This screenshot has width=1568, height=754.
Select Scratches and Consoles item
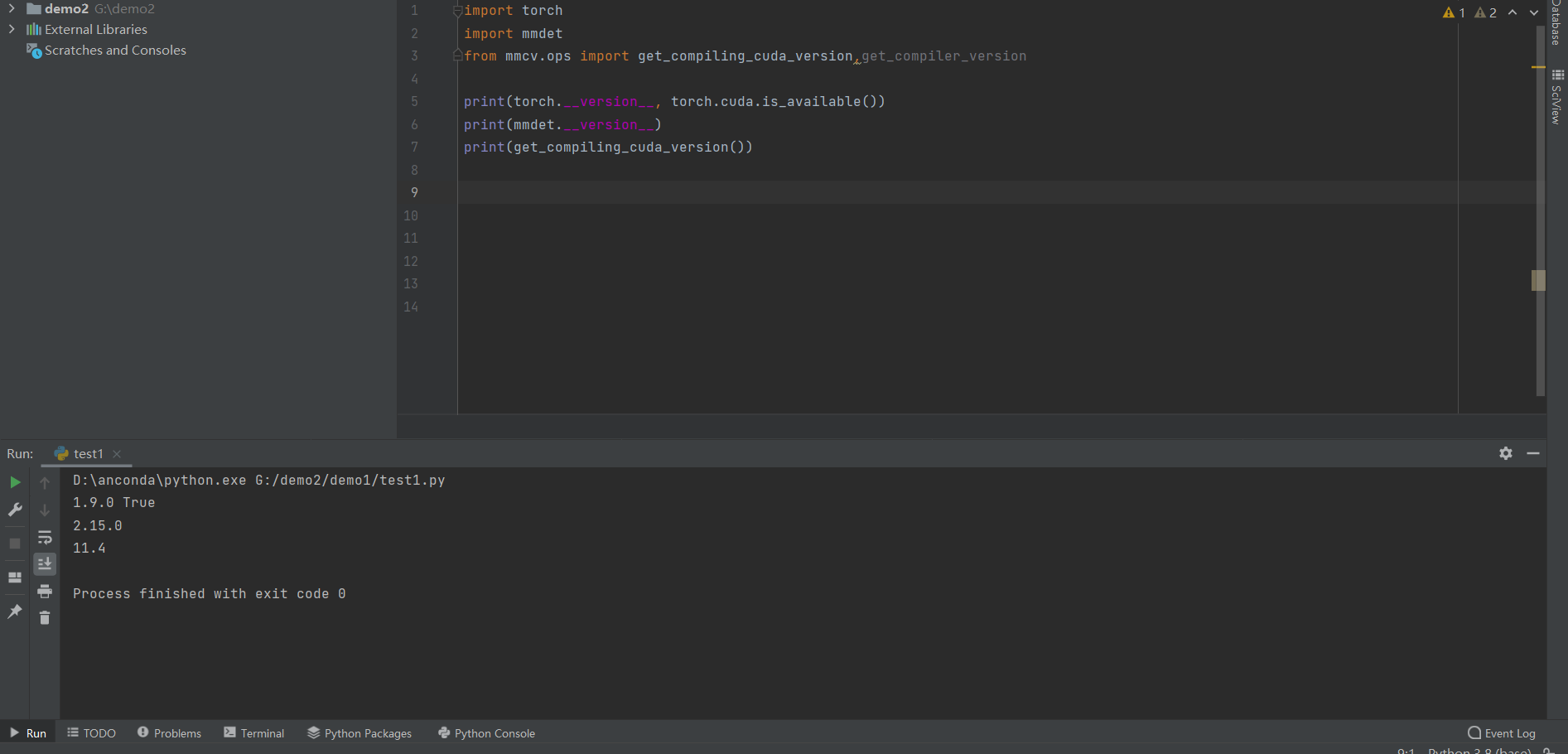click(x=115, y=51)
